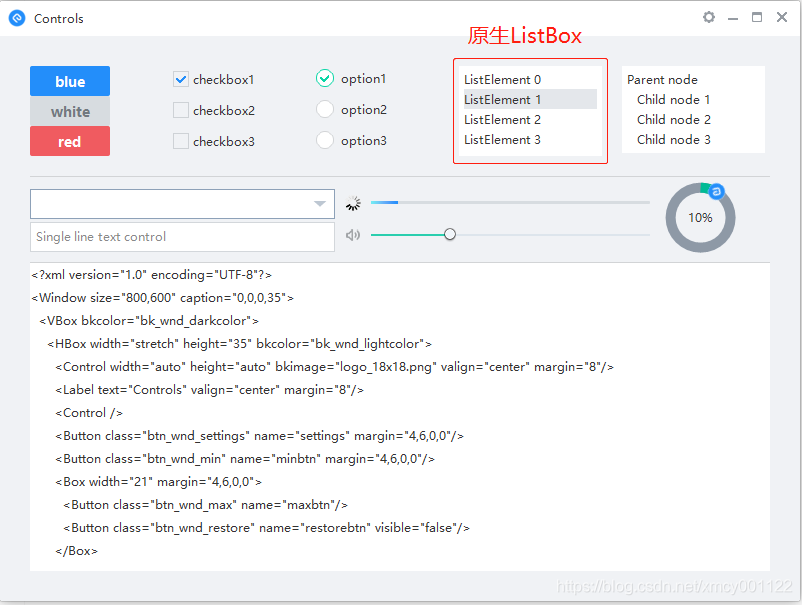The width and height of the screenshot is (802, 605).
Task: Click the HBox width="stretch" XML line
Action: 239,344
